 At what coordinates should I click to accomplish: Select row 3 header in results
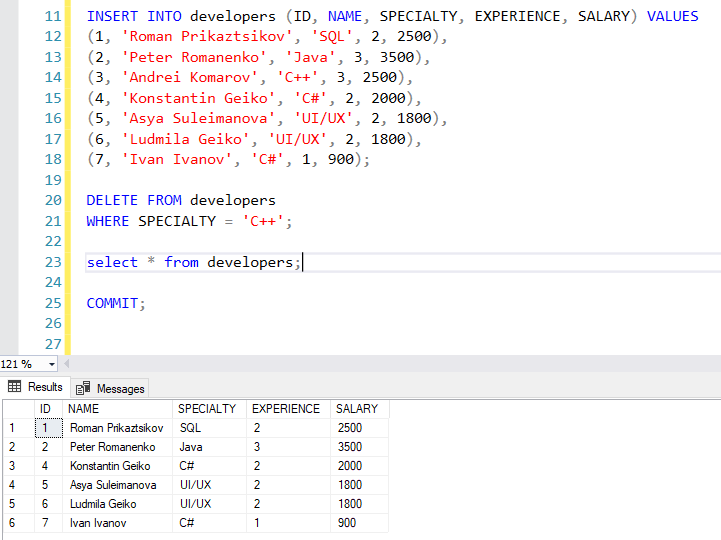tap(15, 466)
